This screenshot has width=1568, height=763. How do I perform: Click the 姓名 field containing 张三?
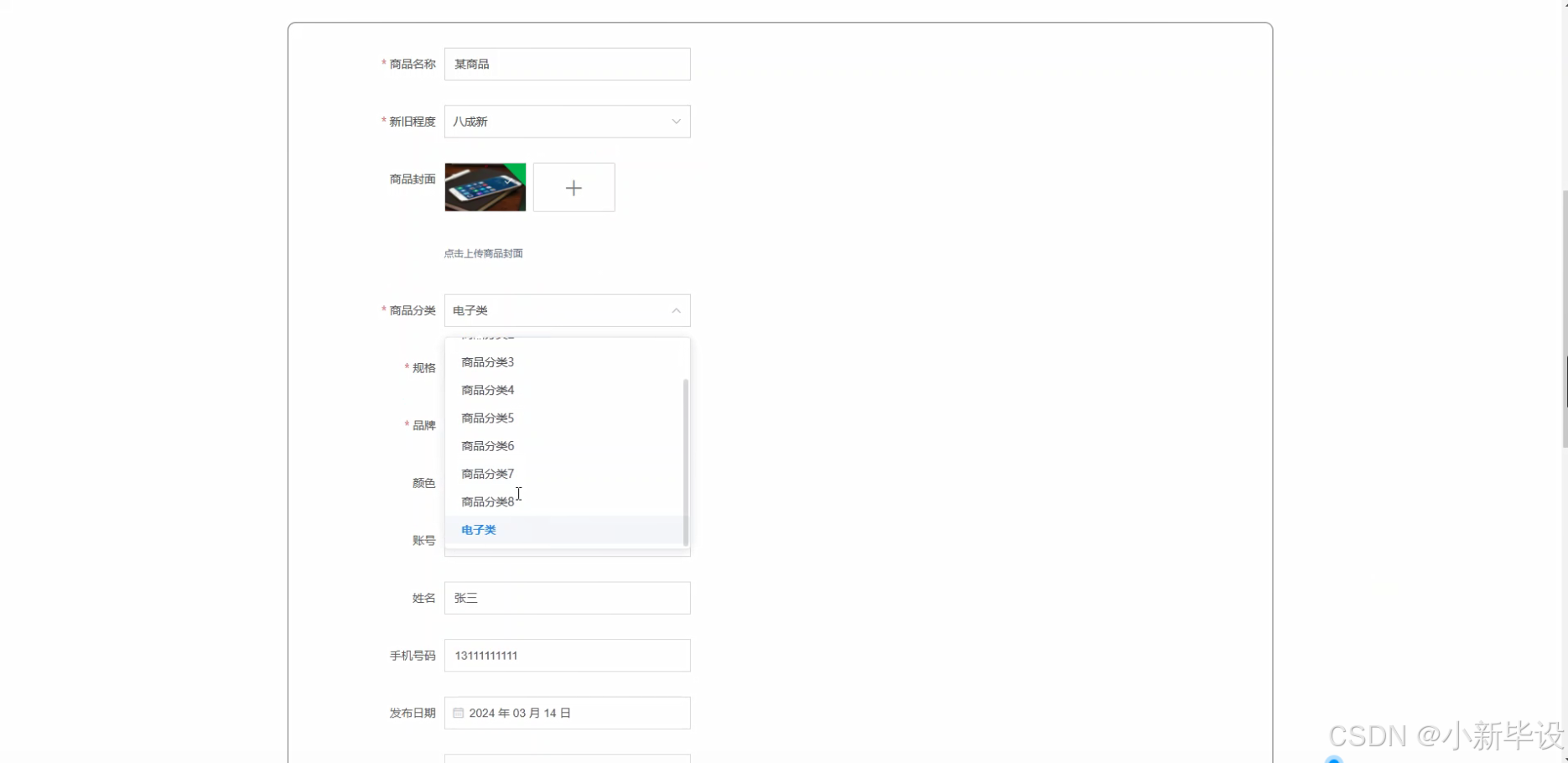567,598
